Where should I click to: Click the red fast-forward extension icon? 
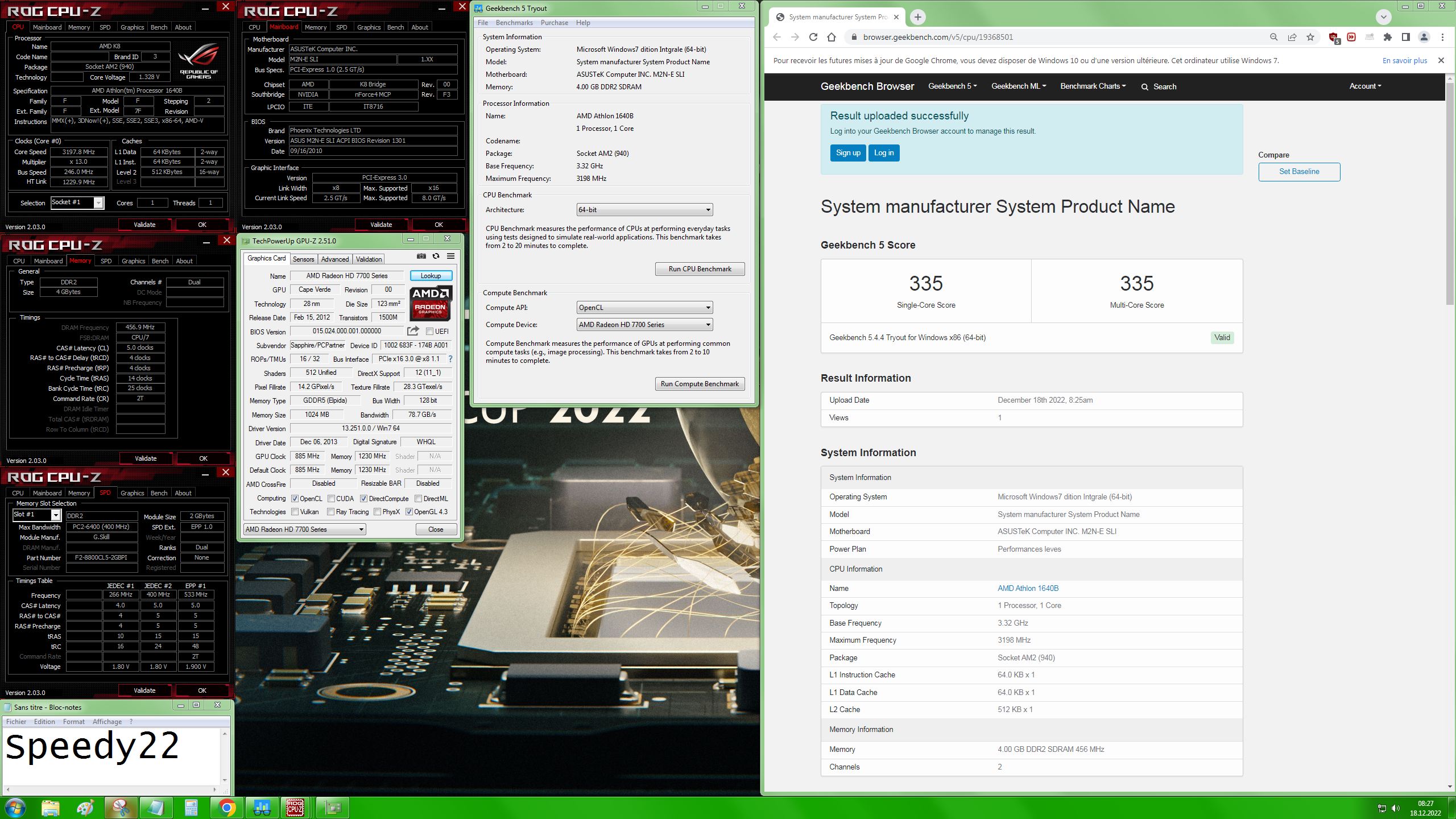(1351, 37)
